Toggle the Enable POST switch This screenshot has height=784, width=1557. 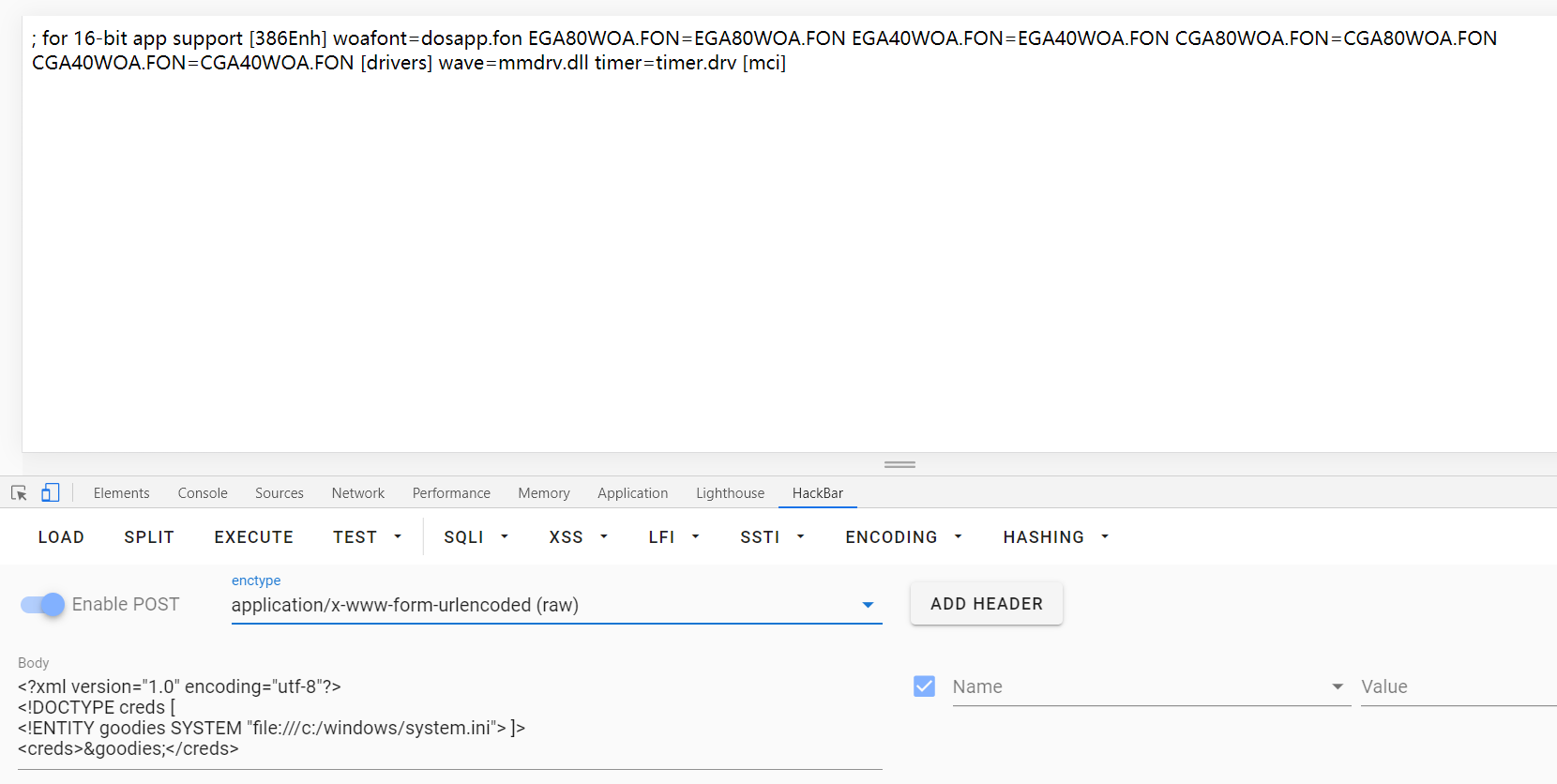tap(42, 605)
